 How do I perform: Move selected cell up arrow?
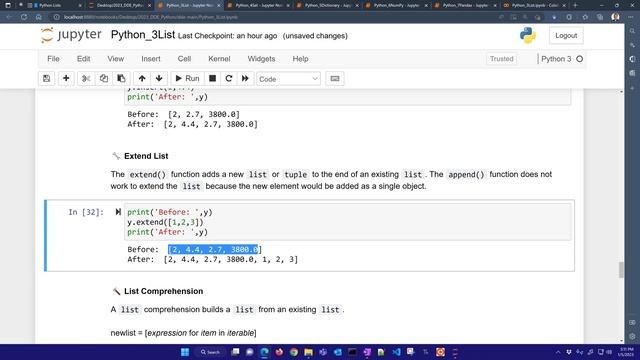click(x=142, y=78)
